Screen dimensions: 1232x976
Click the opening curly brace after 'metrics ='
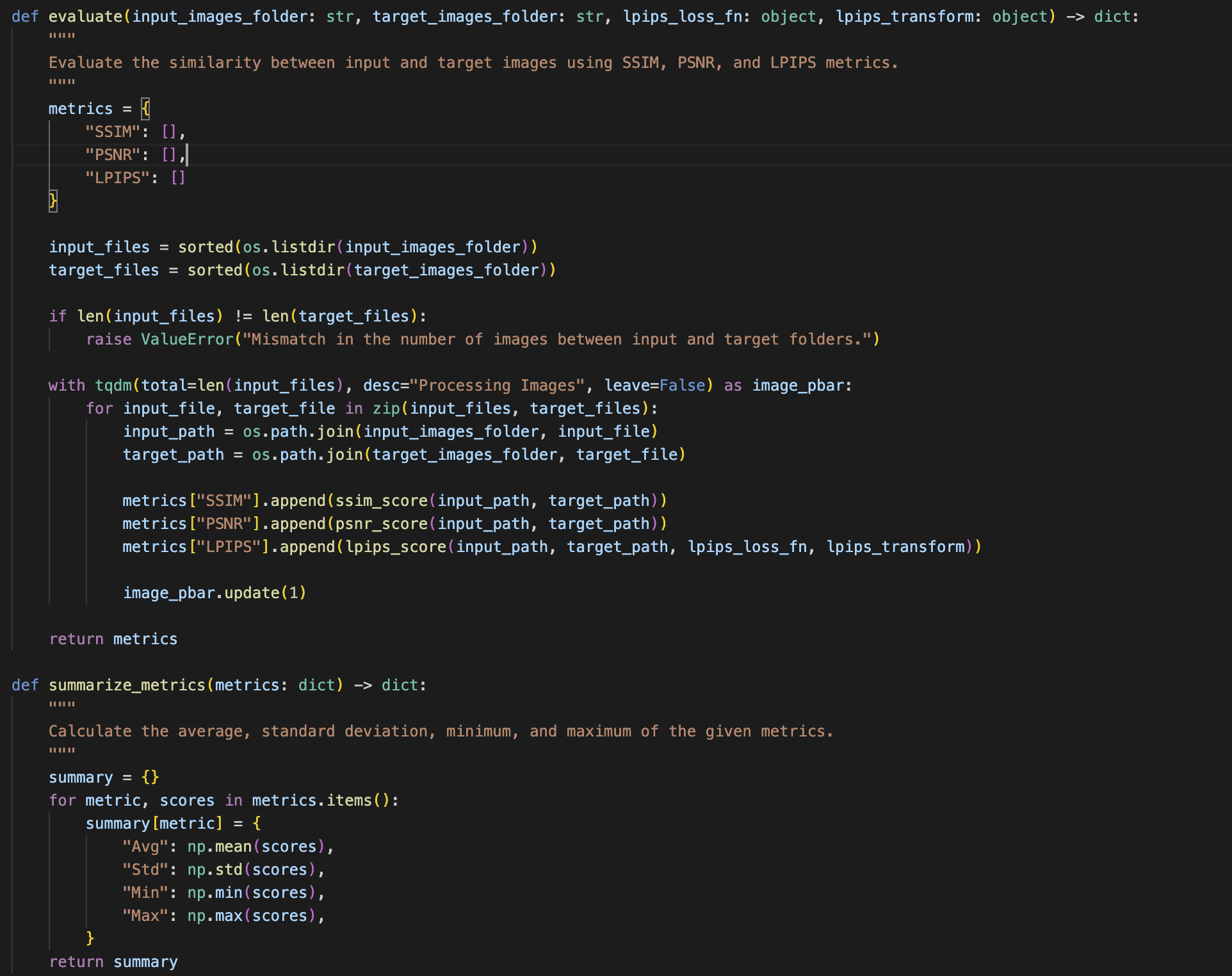tap(145, 109)
